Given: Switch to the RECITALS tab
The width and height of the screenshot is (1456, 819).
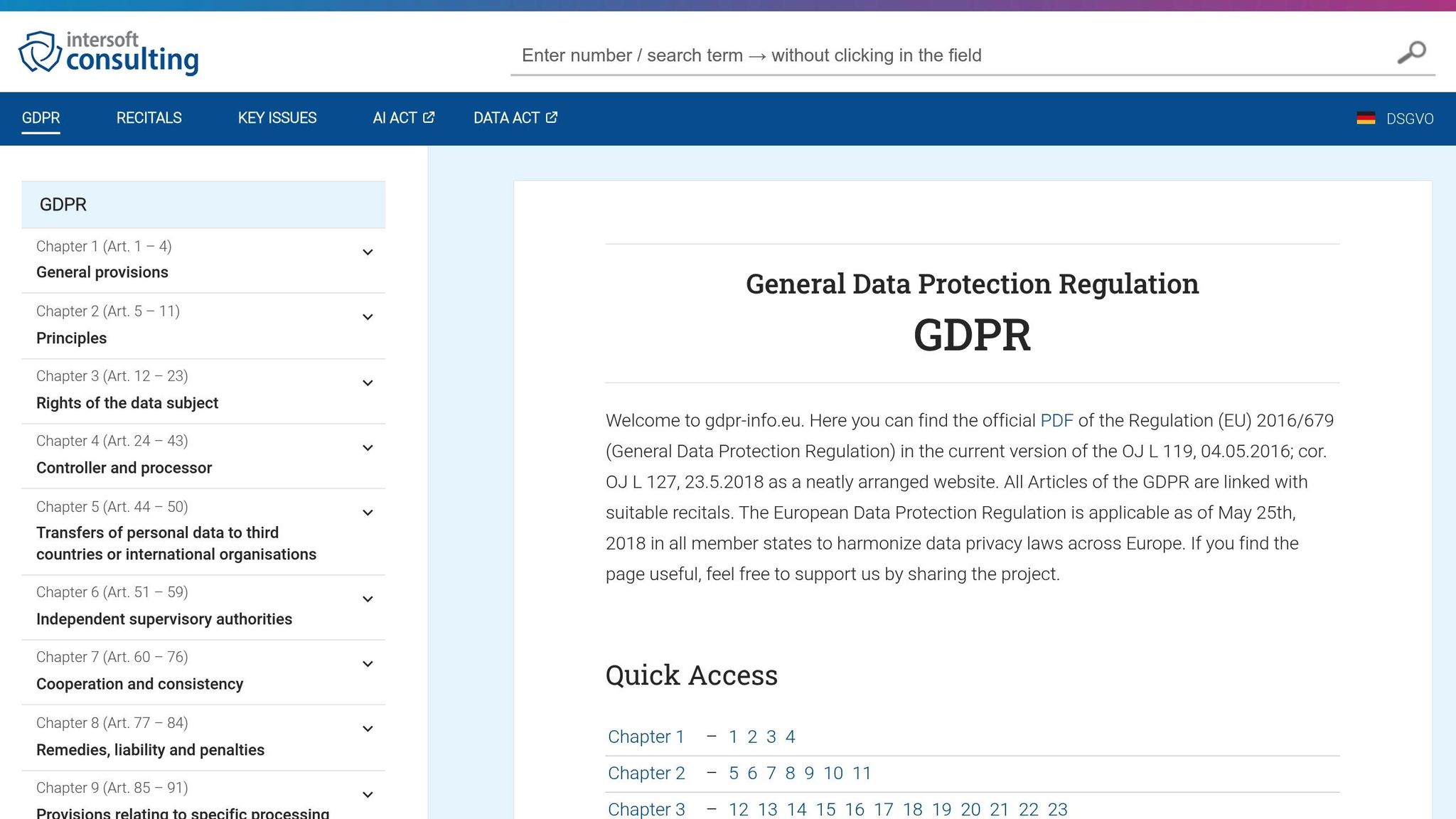Looking at the screenshot, I should (x=149, y=118).
